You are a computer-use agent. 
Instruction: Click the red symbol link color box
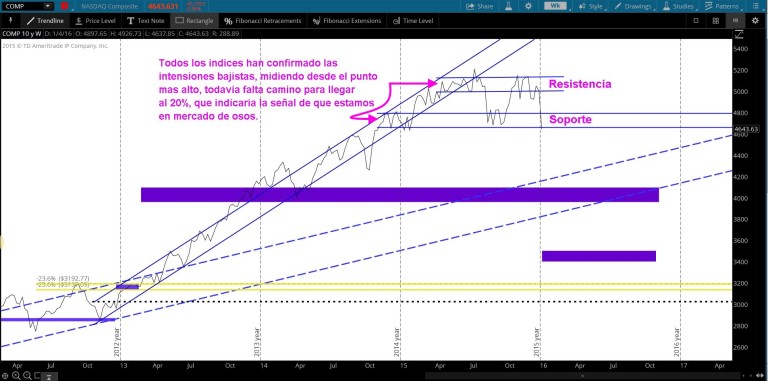tap(64, 6)
